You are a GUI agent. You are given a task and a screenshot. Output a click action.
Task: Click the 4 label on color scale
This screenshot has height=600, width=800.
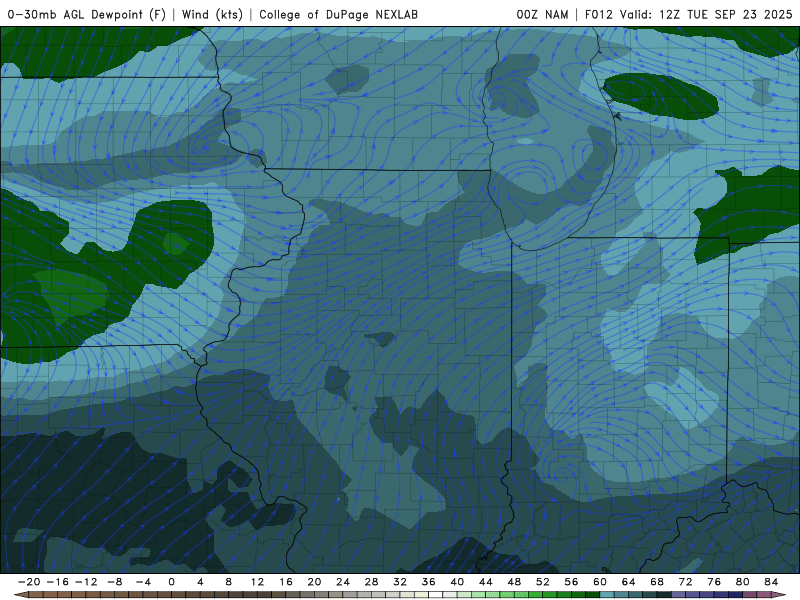200,582
